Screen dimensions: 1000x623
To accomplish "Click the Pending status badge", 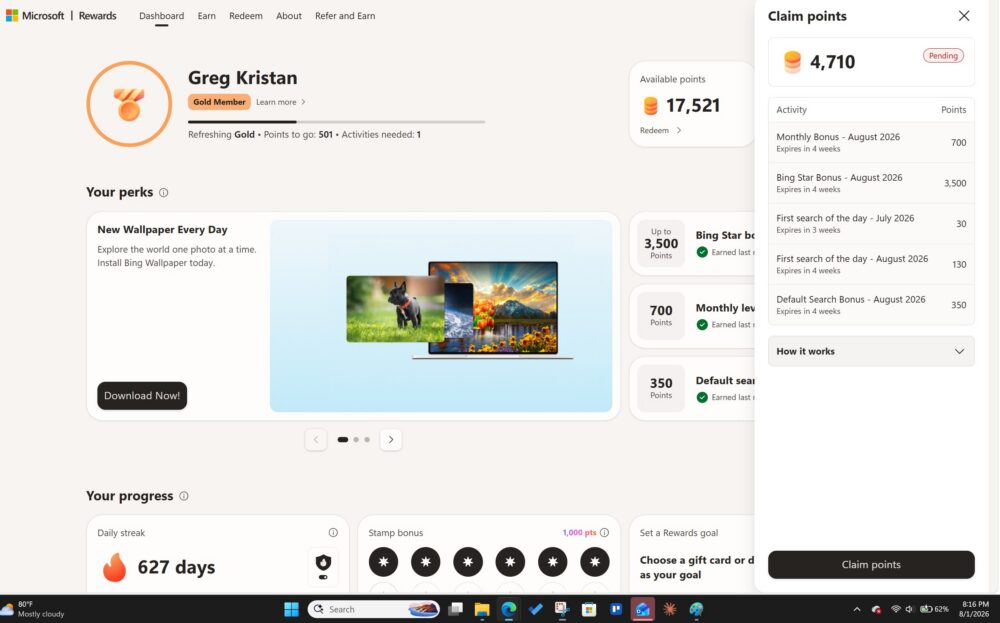I will pos(943,55).
